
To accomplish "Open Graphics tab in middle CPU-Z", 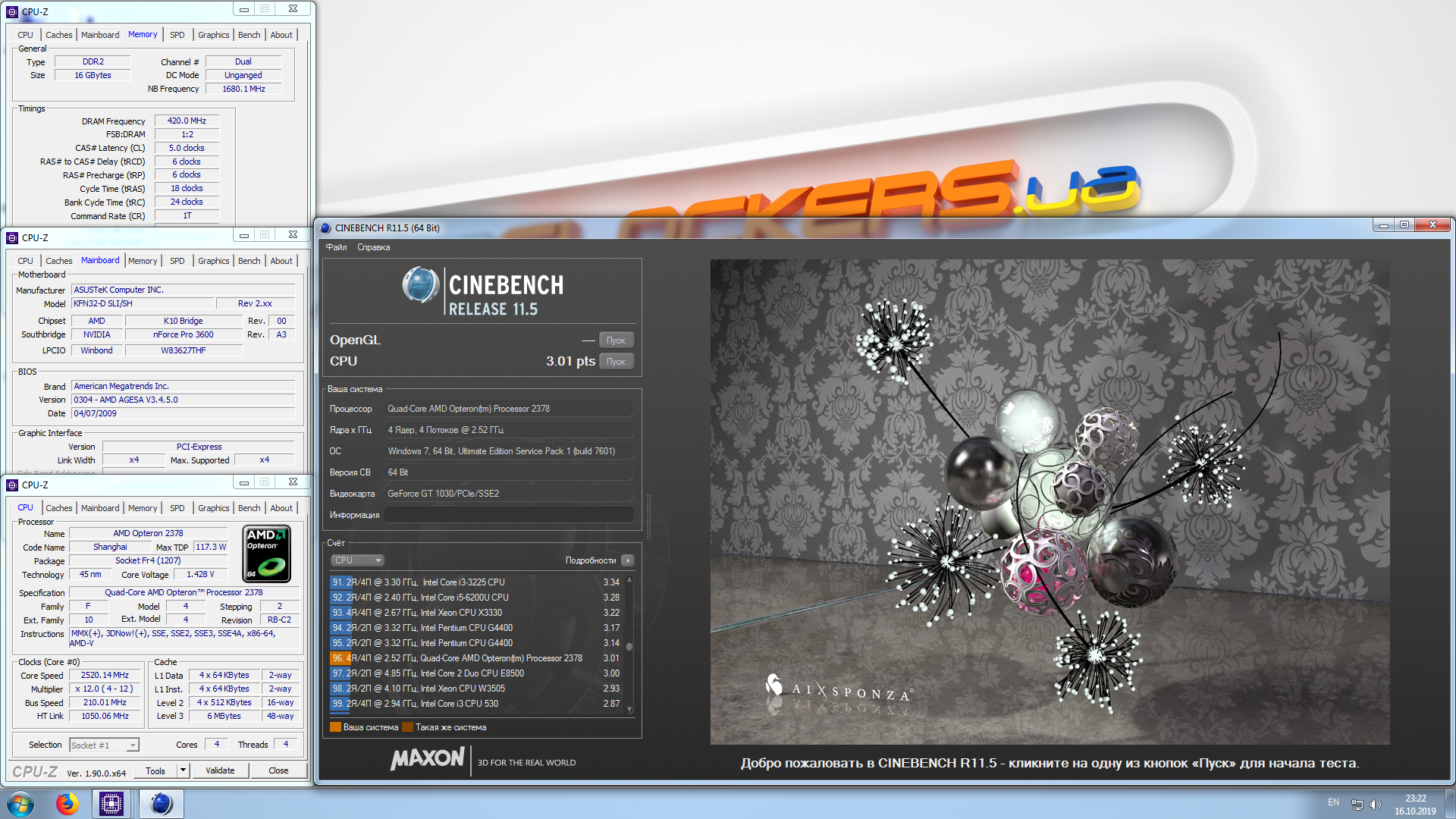I will pyautogui.click(x=213, y=261).
